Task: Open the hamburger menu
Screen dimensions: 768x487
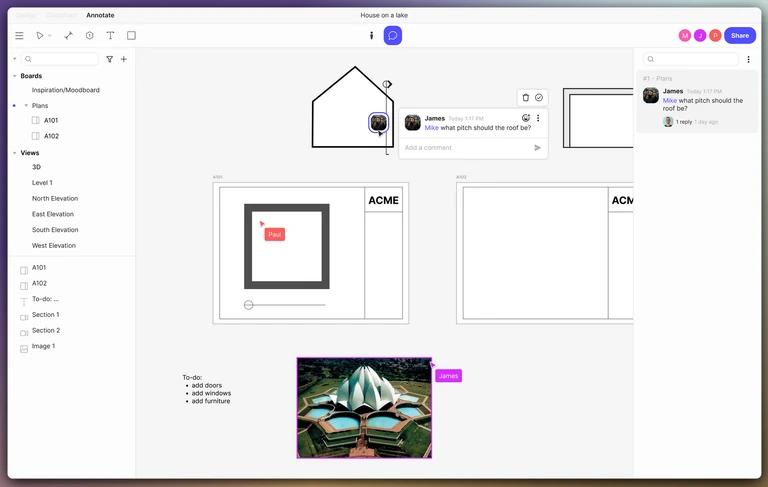Action: (19, 35)
